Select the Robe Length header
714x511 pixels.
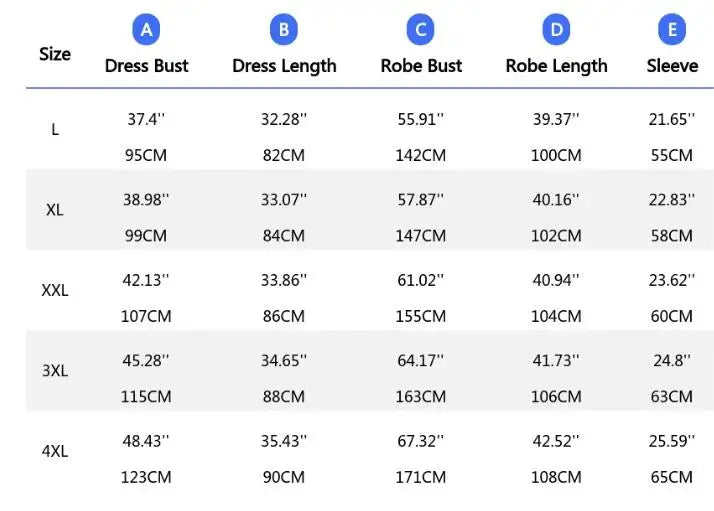[556, 66]
